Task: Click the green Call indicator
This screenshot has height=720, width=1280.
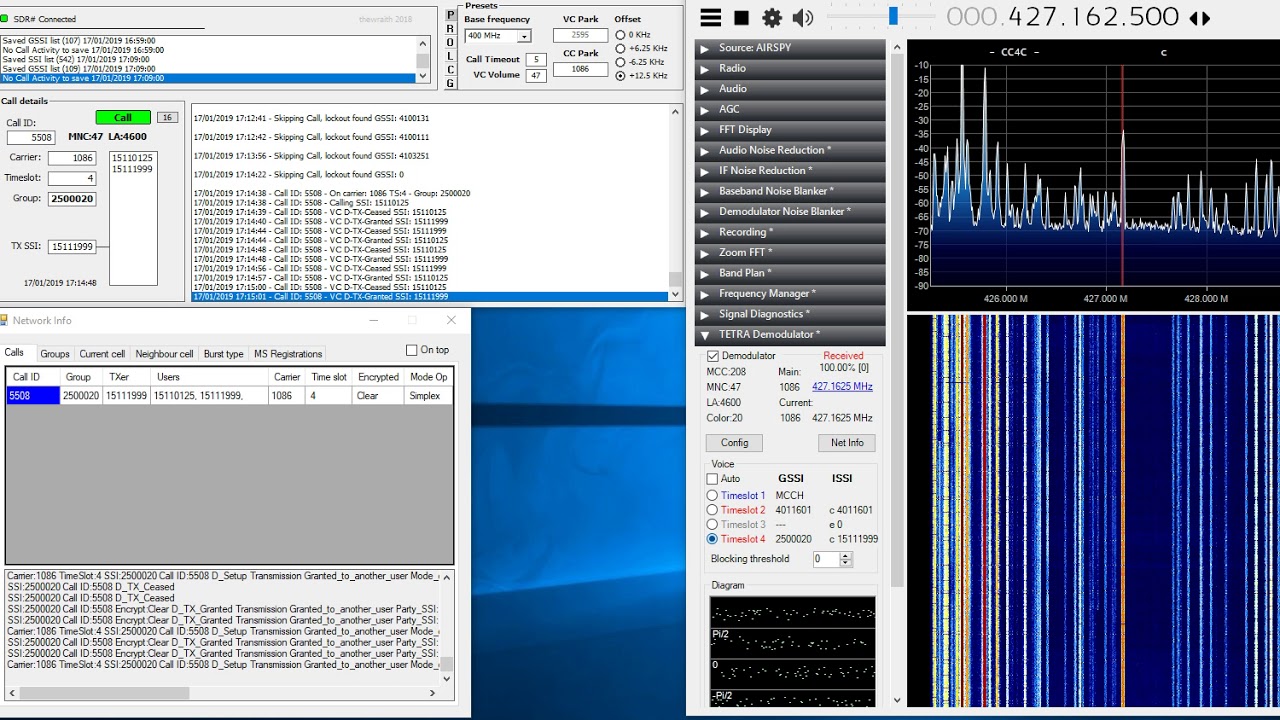Action: pyautogui.click(x=123, y=117)
